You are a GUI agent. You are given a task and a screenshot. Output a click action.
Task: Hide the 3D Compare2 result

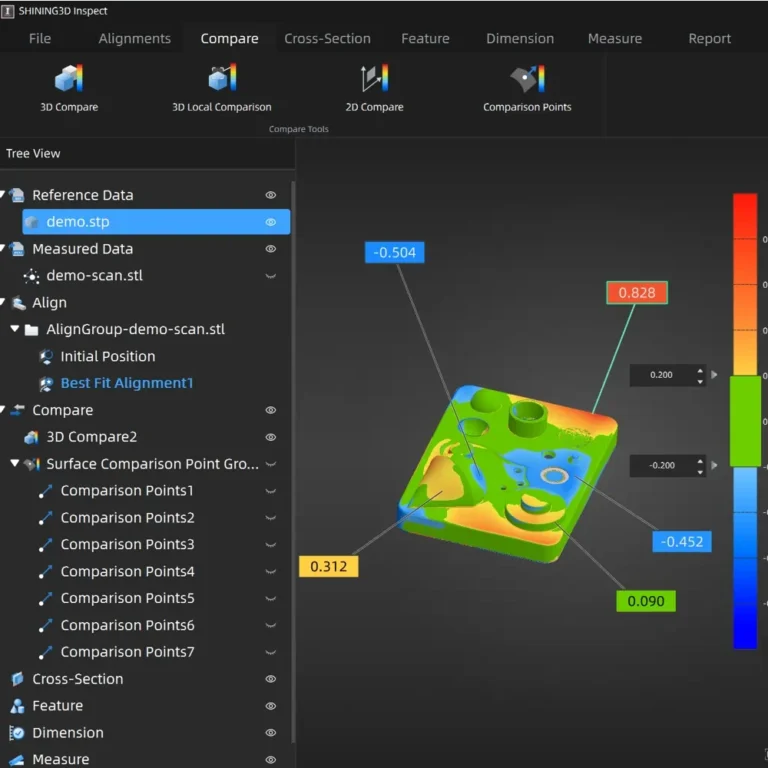pyautogui.click(x=270, y=437)
